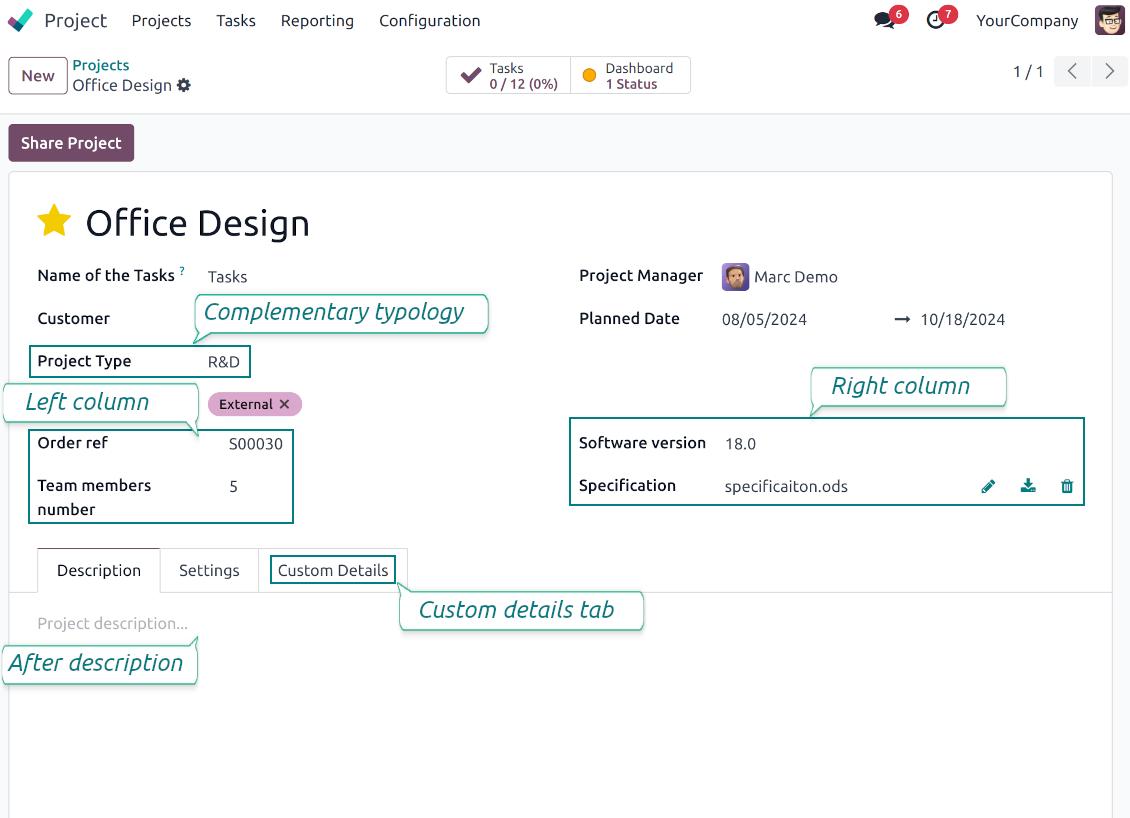This screenshot has width=1130, height=818.
Task: Toggle the yellow favorite star
Action: 54,221
